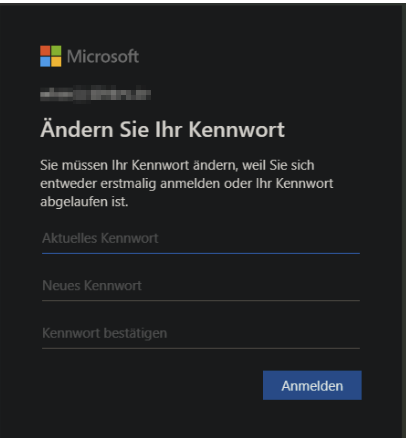Focus the Kennwort bestätigen field
The height and width of the screenshot is (438, 406).
(201, 334)
